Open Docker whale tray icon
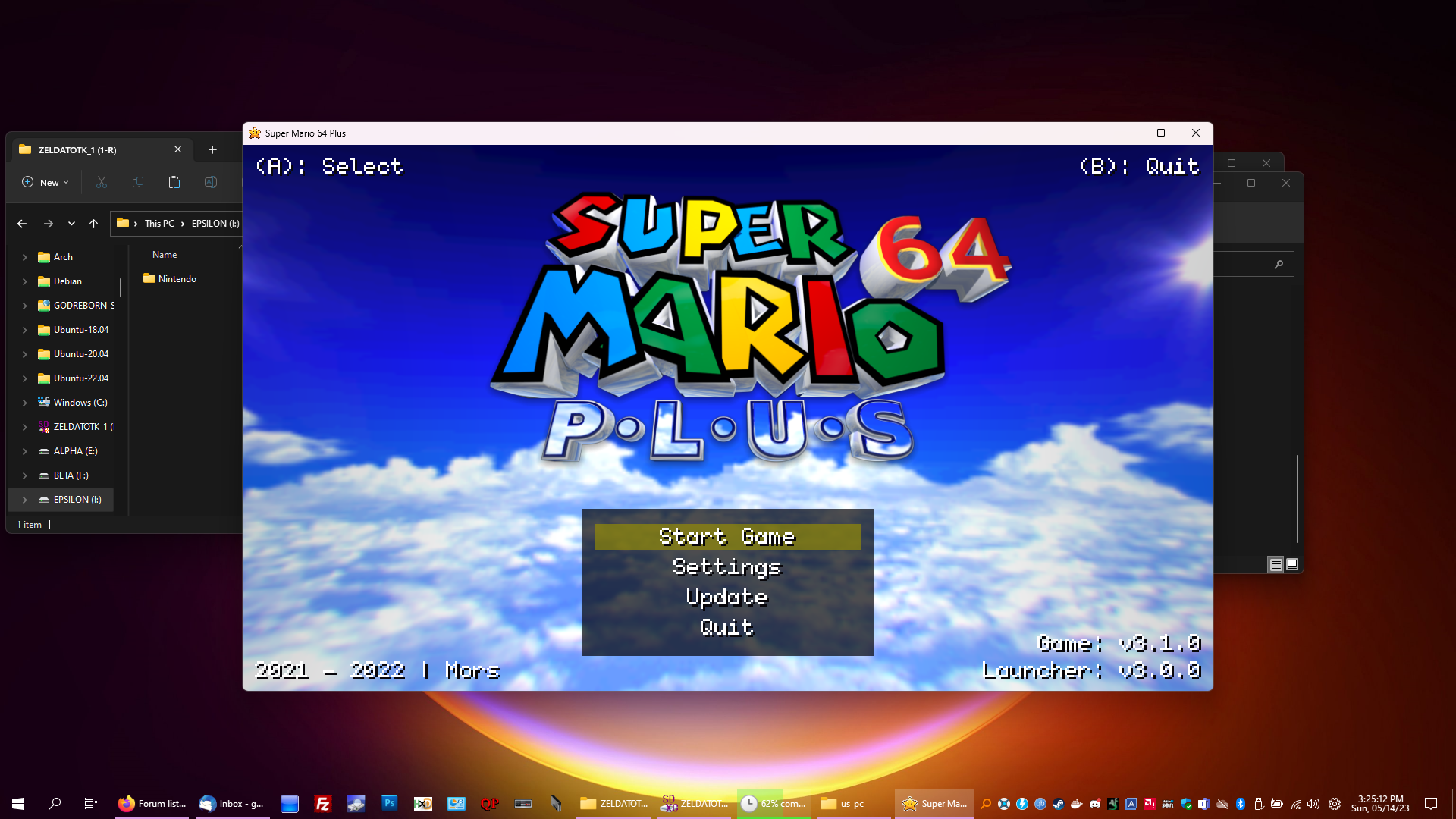This screenshot has width=1456, height=819. (1077, 804)
